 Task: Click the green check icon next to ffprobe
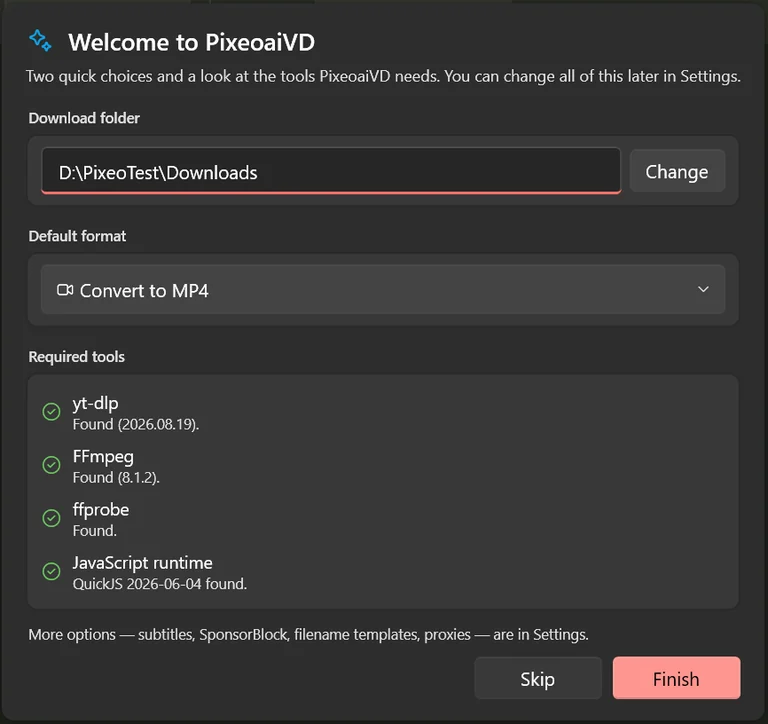coord(51,518)
